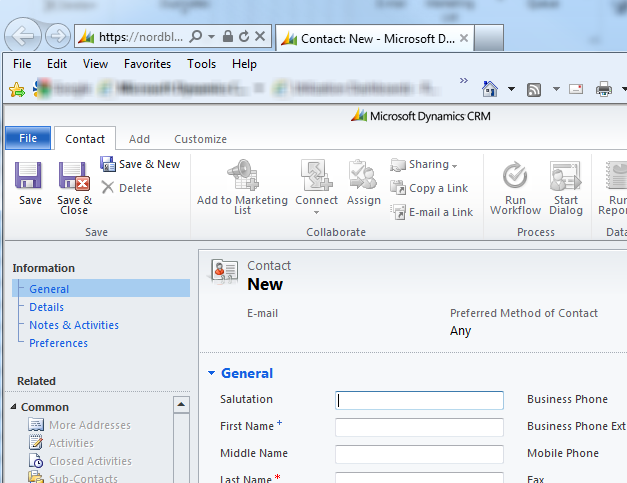Open the Home button dropdown arrow
Image resolution: width=627 pixels, height=483 pixels.
pos(511,89)
